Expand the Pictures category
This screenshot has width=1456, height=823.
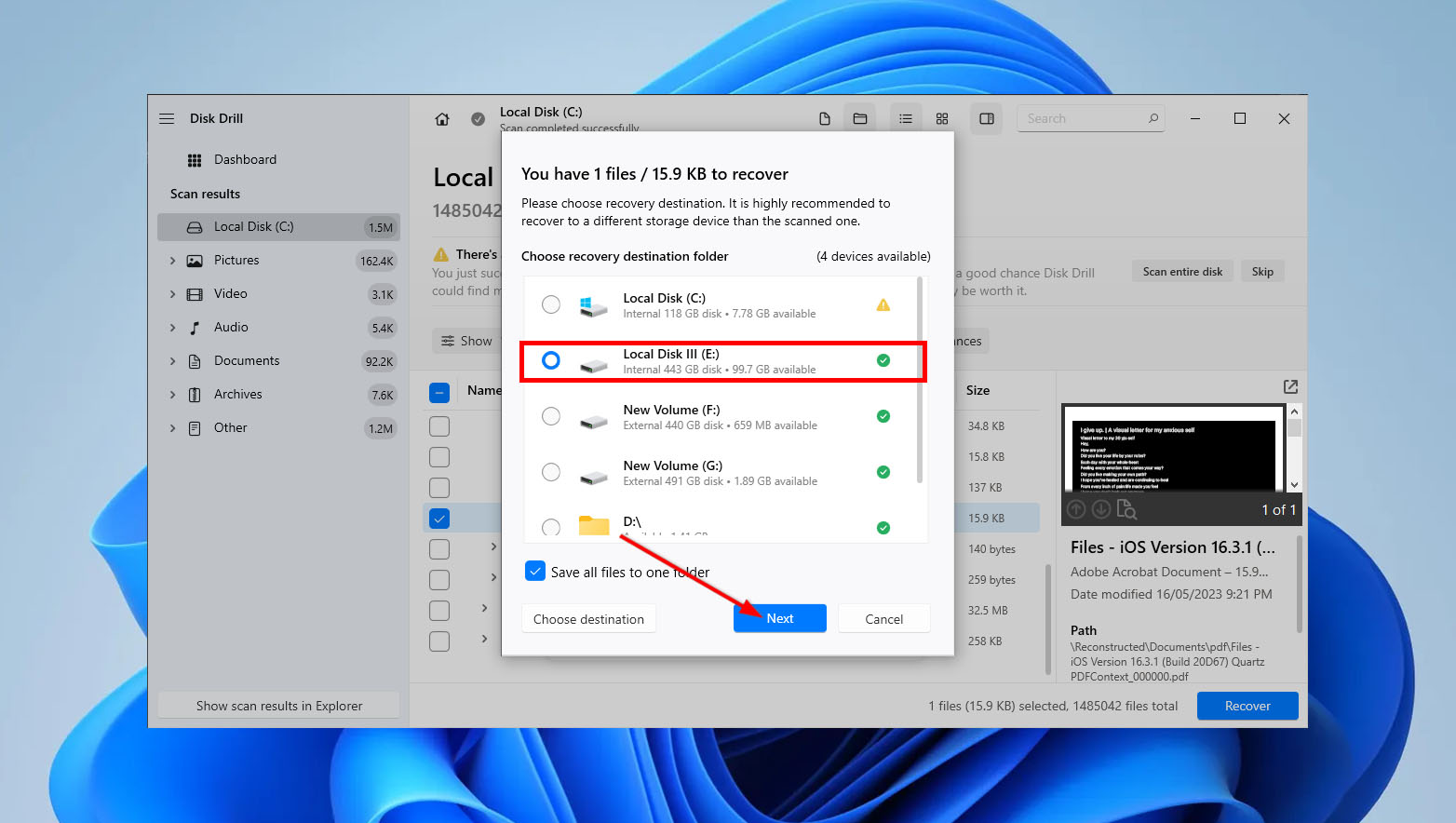coord(172,261)
